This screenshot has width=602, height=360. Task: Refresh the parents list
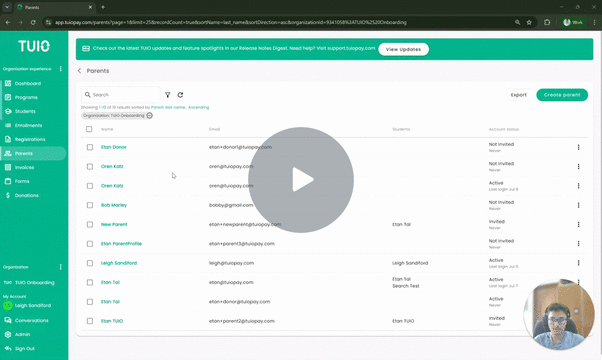click(180, 95)
